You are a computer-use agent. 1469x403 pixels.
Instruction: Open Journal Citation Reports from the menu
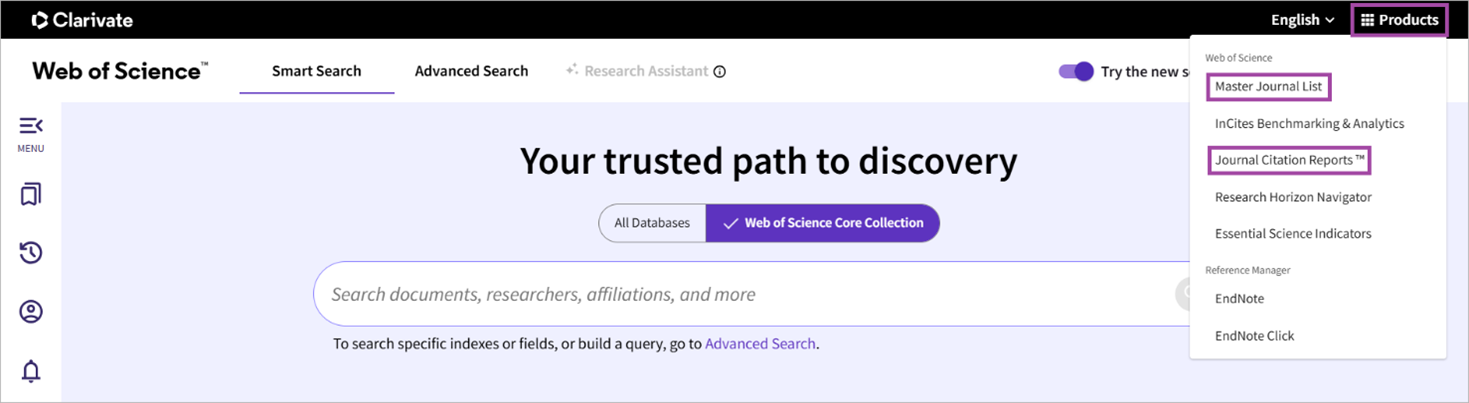(1289, 160)
